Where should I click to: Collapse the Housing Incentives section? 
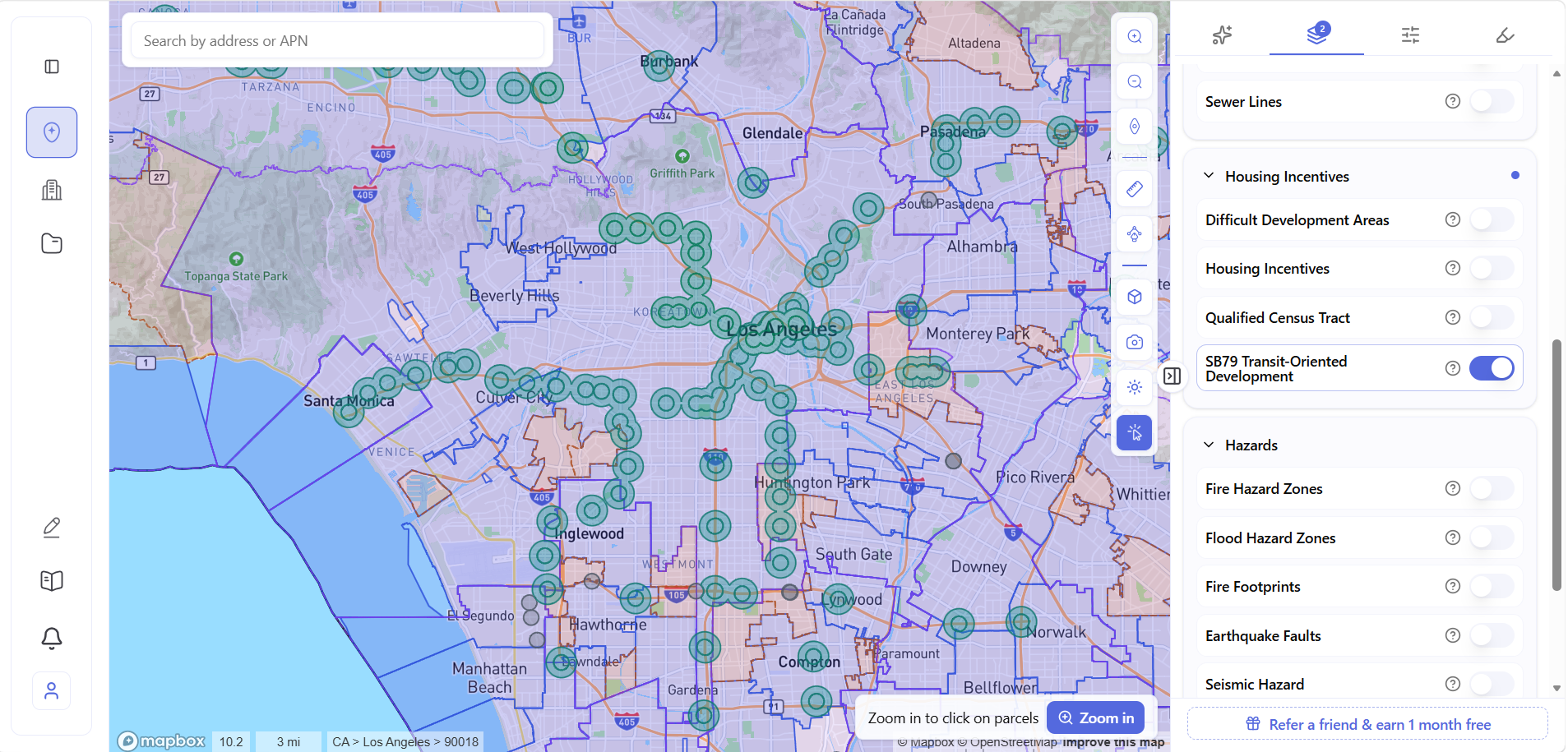click(x=1209, y=176)
